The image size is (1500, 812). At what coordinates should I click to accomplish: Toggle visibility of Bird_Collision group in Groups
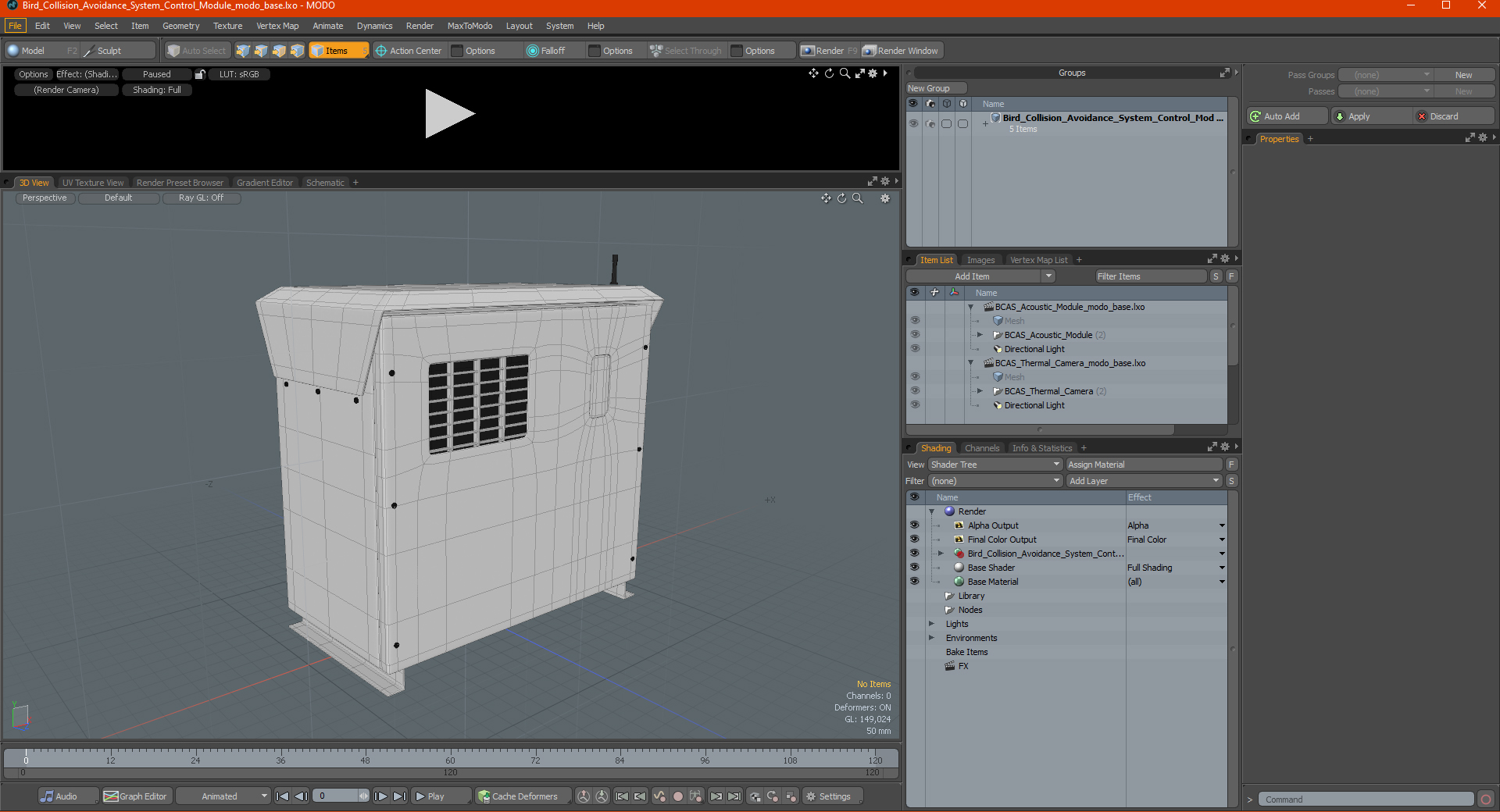[913, 123]
